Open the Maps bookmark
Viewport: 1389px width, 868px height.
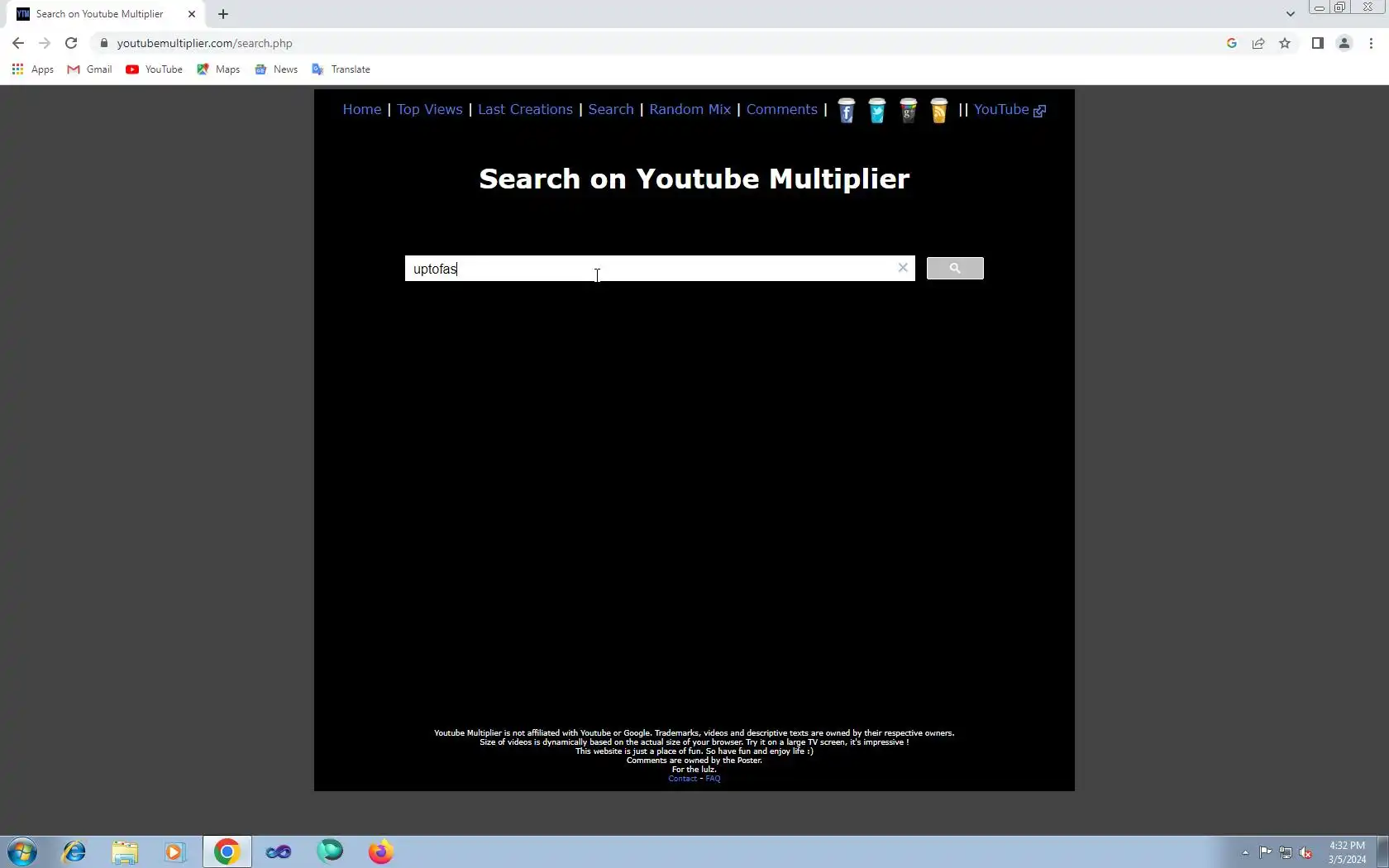(x=218, y=69)
